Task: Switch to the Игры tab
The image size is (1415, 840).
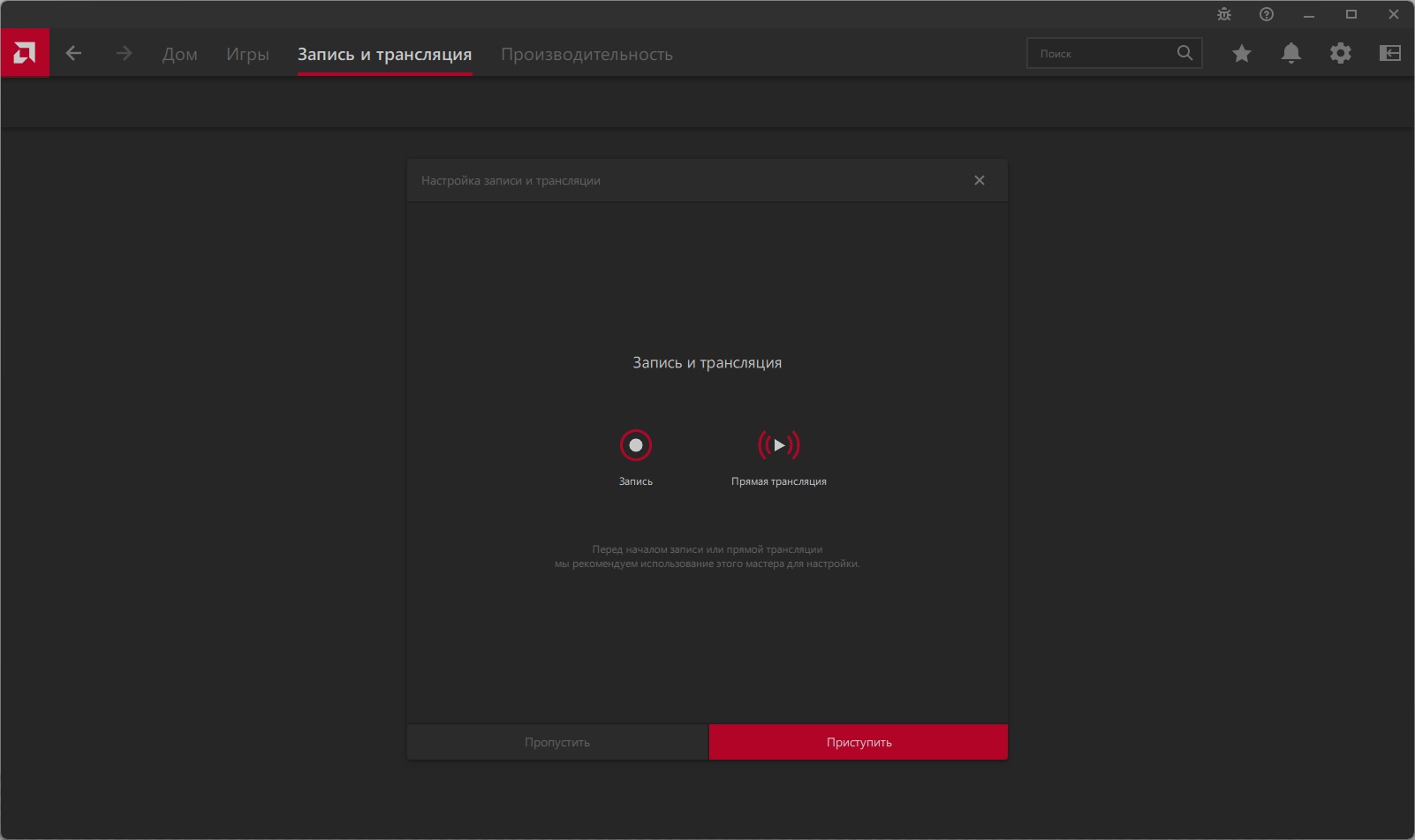Action: point(247,54)
